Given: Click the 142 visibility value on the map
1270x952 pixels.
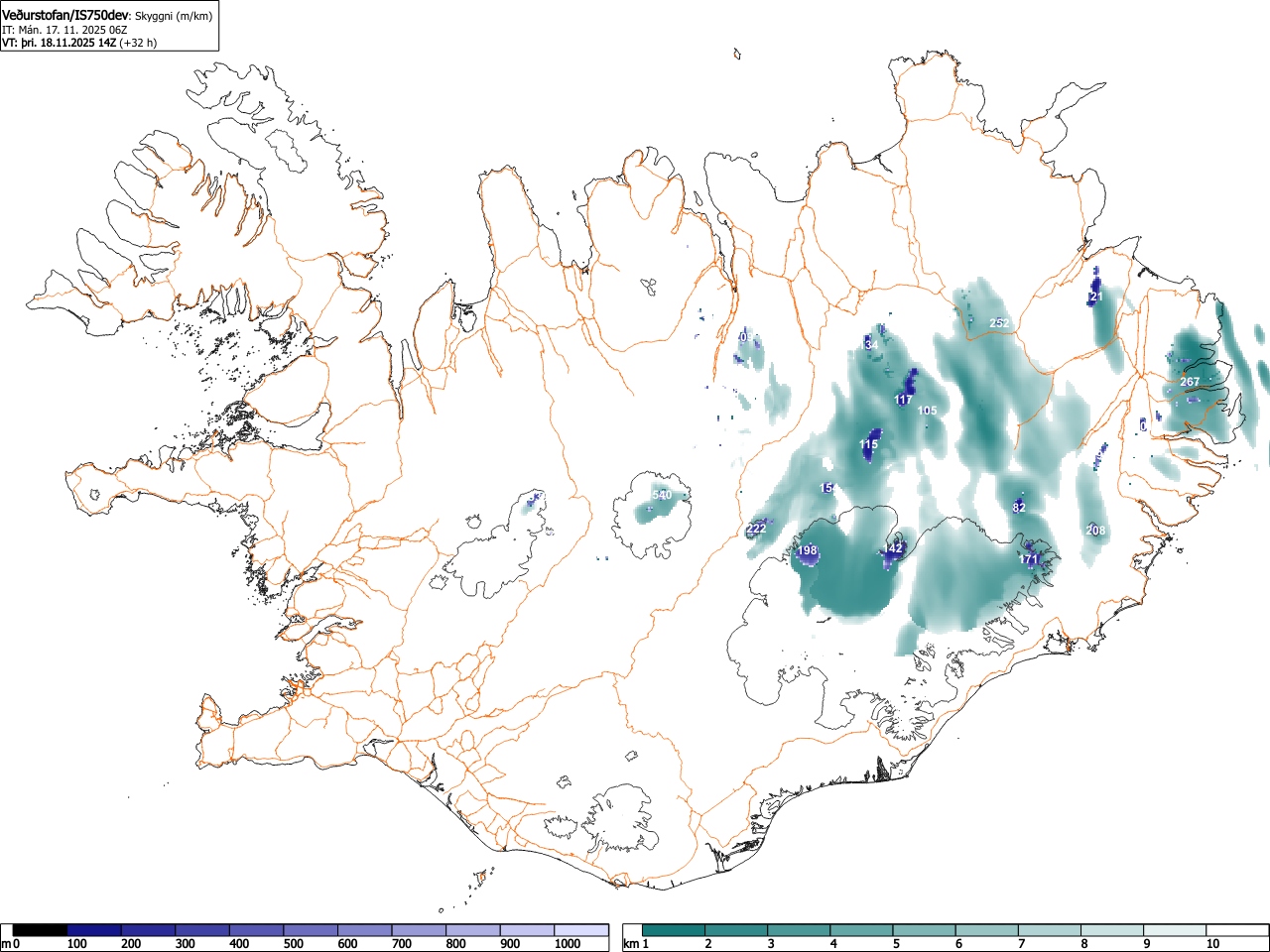Looking at the screenshot, I should 893,548.
